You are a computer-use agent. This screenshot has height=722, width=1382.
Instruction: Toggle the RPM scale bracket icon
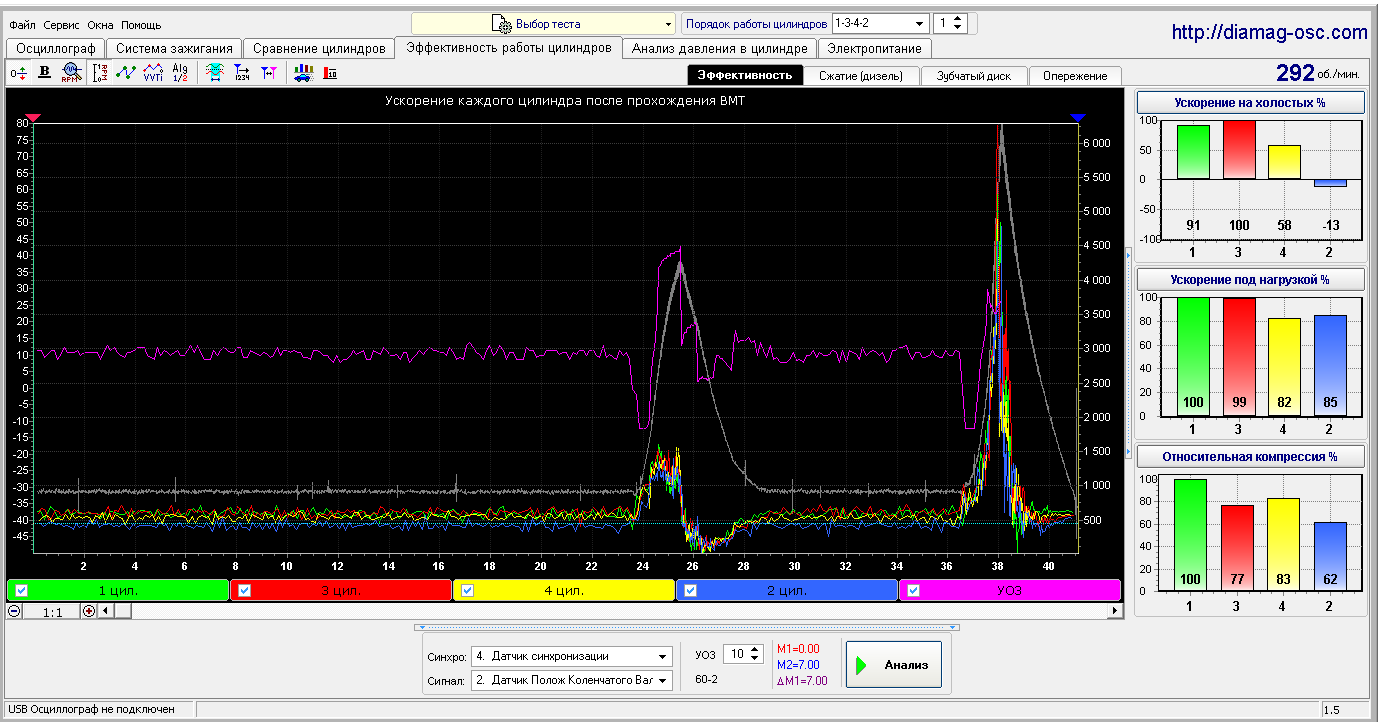(x=100, y=72)
